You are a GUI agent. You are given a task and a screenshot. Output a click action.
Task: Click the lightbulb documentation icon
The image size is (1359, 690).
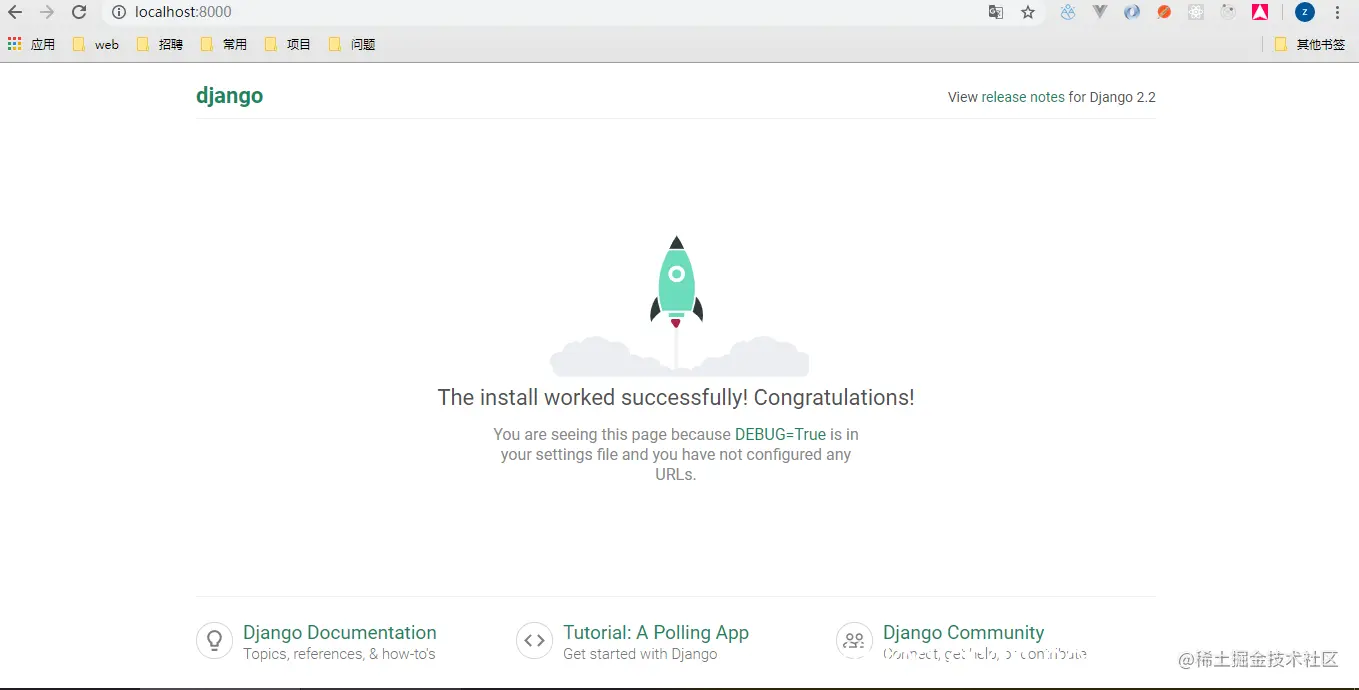coord(214,640)
